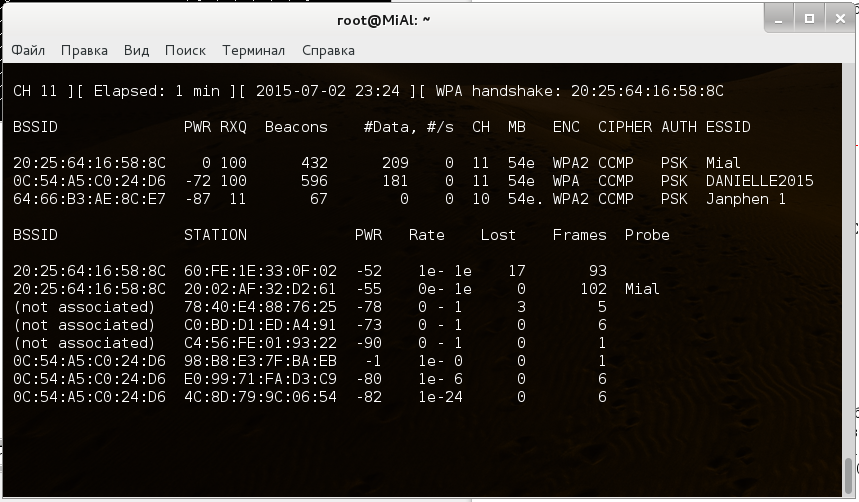This screenshot has height=502, width=859.
Task: Click the CH 11 text in the header line
Action: 35,91
